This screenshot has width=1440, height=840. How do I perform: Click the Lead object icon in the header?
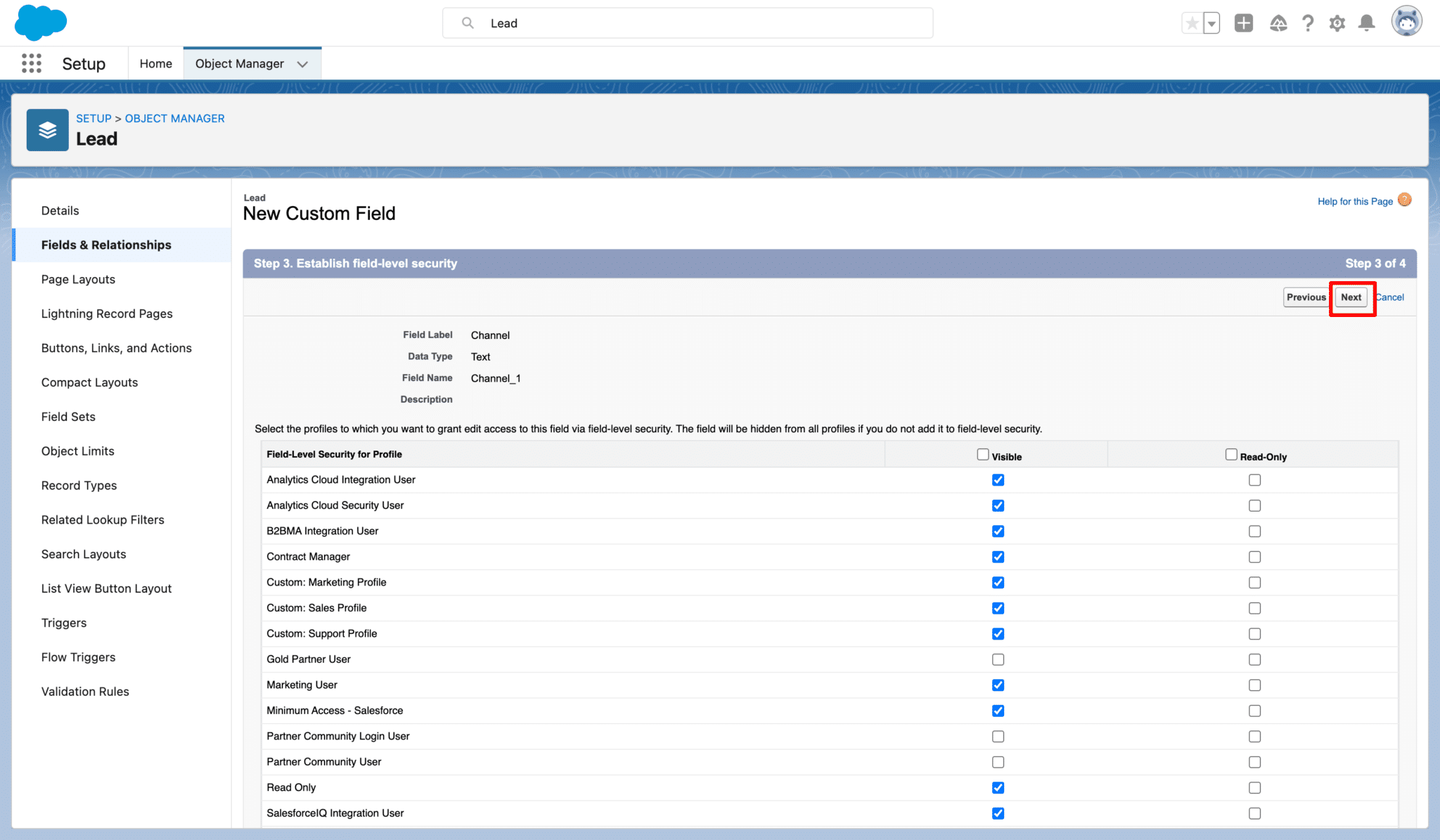[46, 129]
